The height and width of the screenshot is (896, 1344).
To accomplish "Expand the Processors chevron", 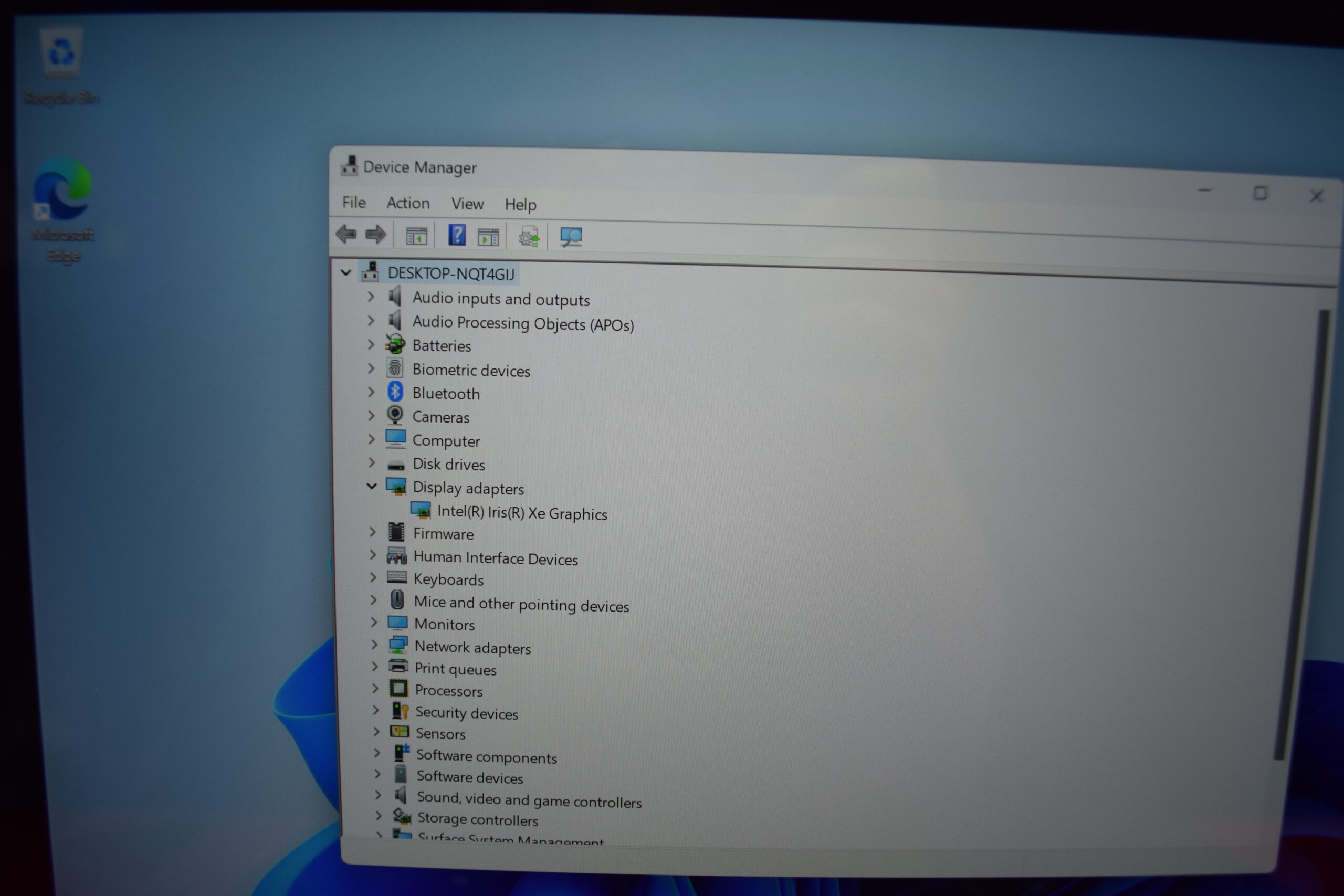I will (375, 688).
